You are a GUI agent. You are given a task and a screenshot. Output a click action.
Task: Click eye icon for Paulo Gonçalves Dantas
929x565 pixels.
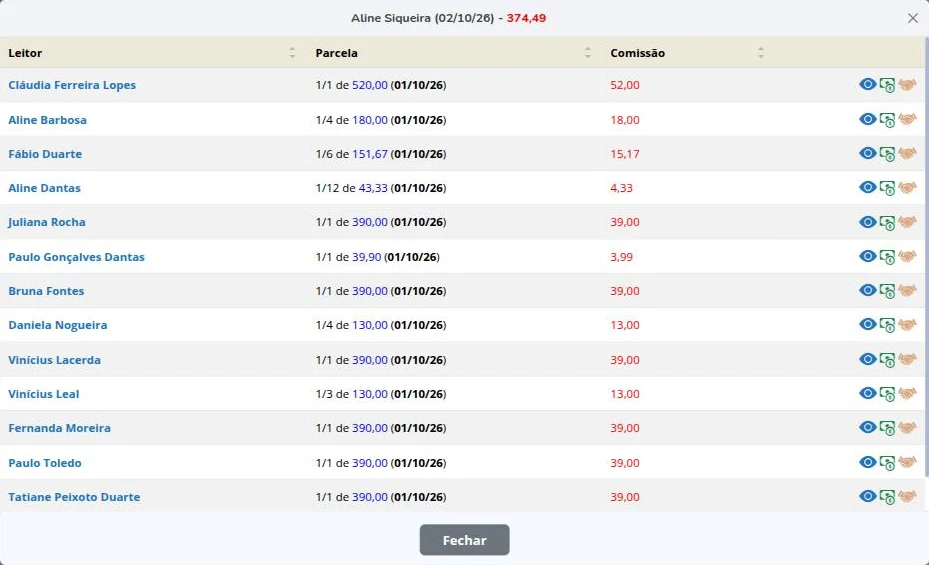(867, 256)
